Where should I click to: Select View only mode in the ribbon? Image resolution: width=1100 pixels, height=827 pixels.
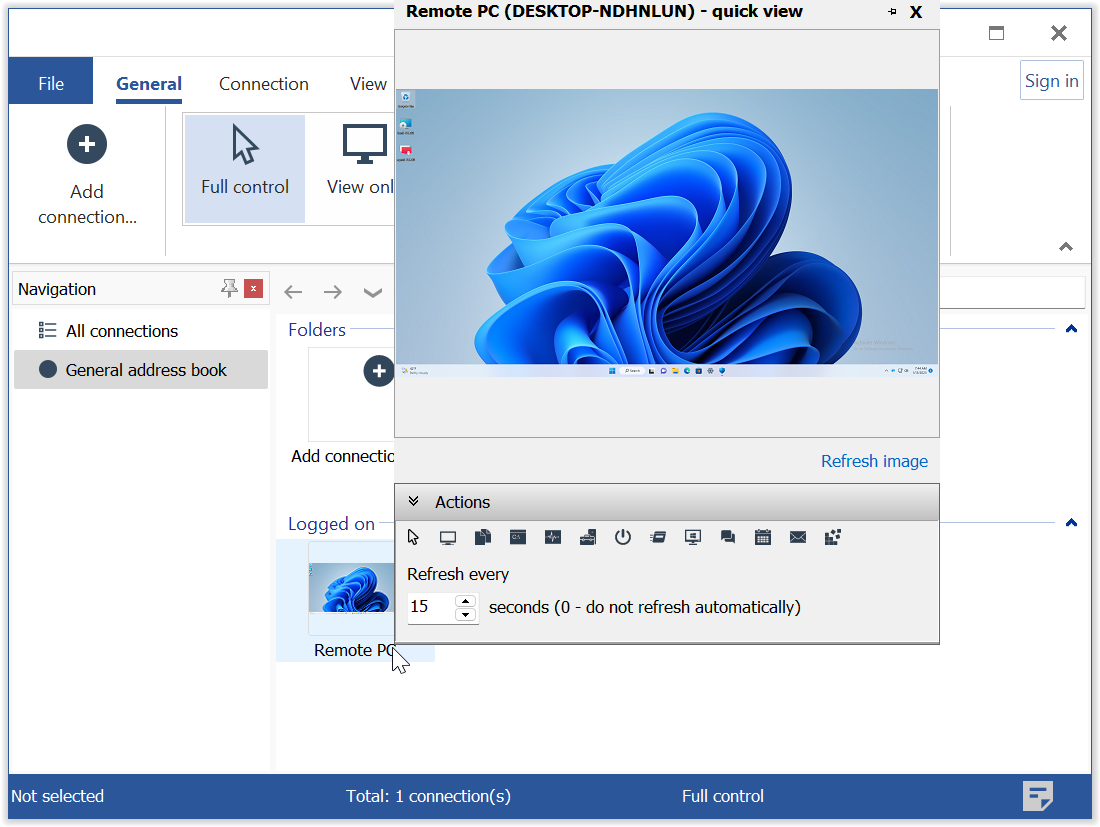coord(360,168)
